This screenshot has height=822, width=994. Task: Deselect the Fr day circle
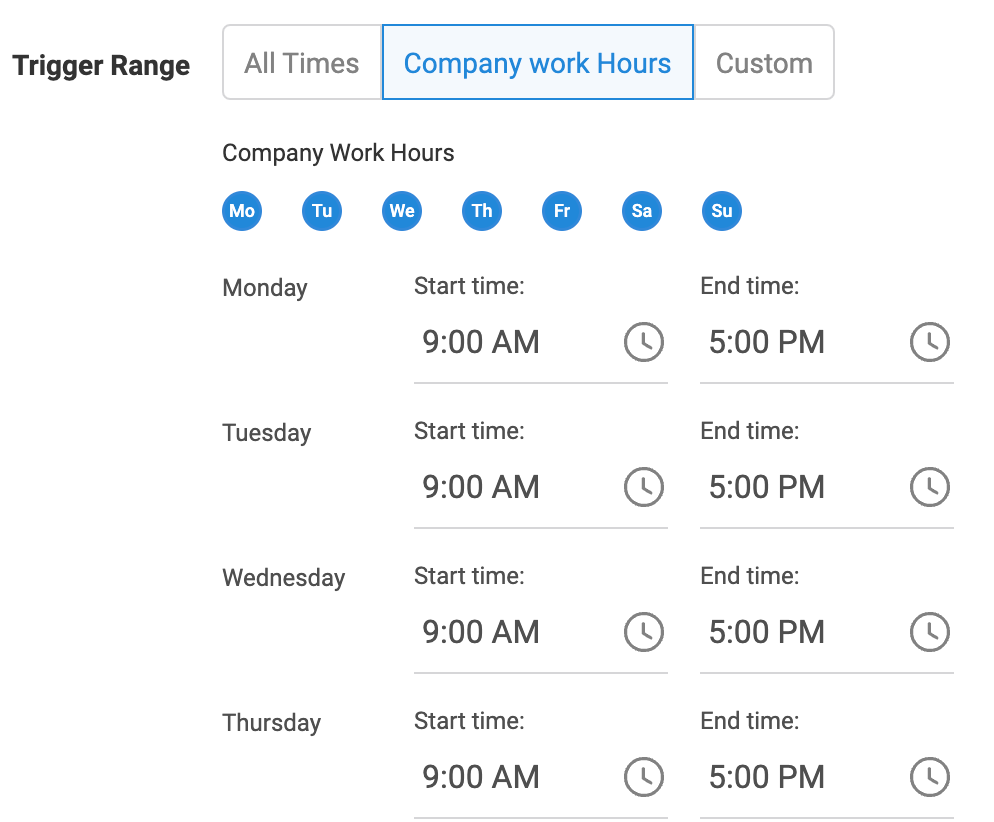(562, 211)
